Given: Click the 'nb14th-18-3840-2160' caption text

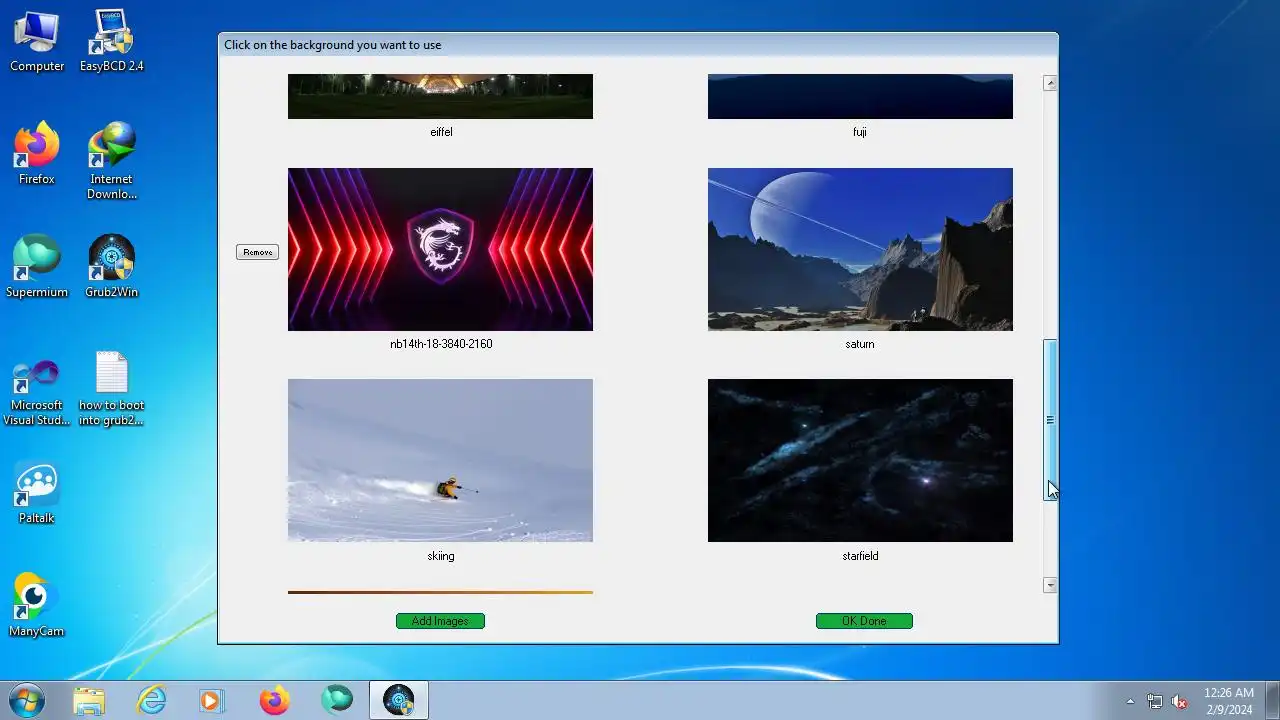Looking at the screenshot, I should point(441,344).
